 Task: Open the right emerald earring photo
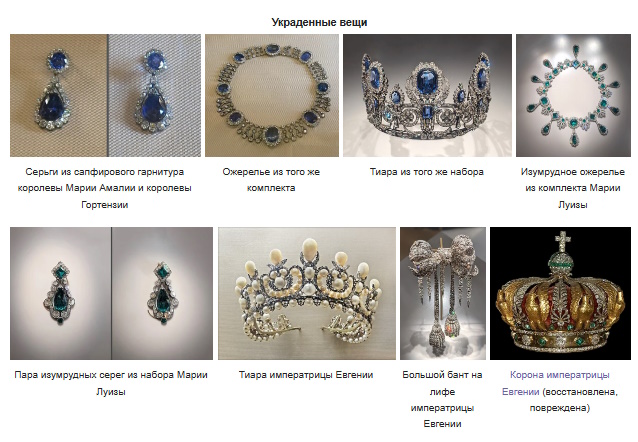point(162,293)
